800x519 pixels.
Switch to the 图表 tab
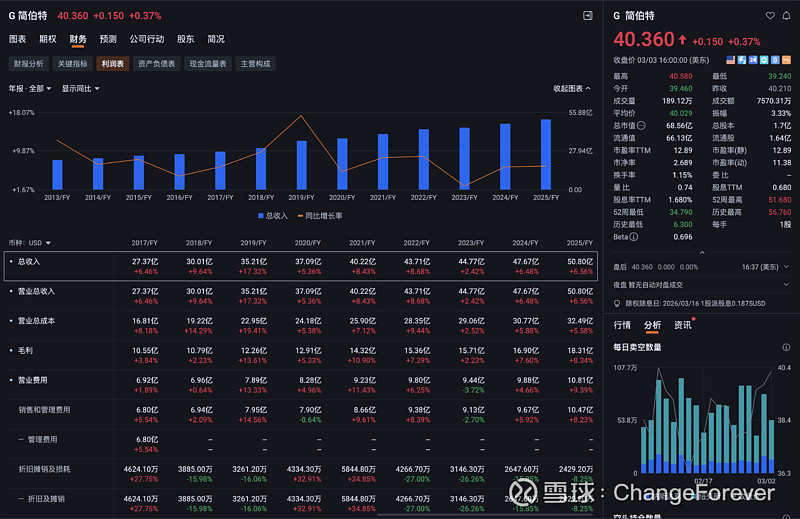point(17,39)
